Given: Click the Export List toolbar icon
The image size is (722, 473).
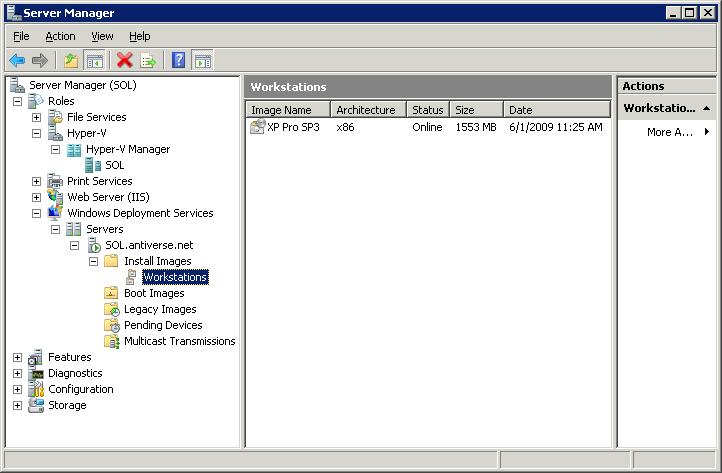Looking at the screenshot, I should [x=148, y=60].
